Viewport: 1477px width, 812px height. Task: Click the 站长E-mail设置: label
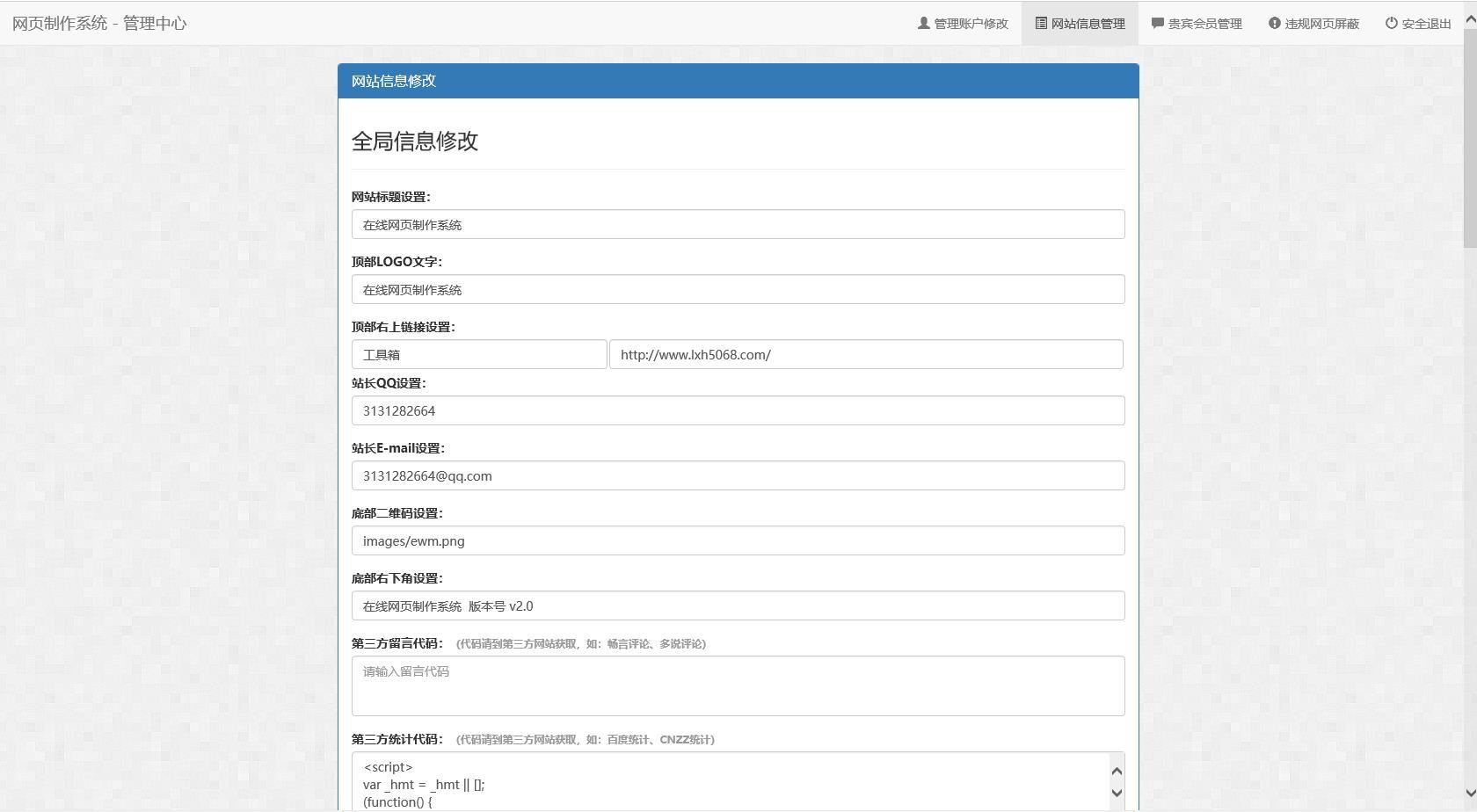coord(398,448)
